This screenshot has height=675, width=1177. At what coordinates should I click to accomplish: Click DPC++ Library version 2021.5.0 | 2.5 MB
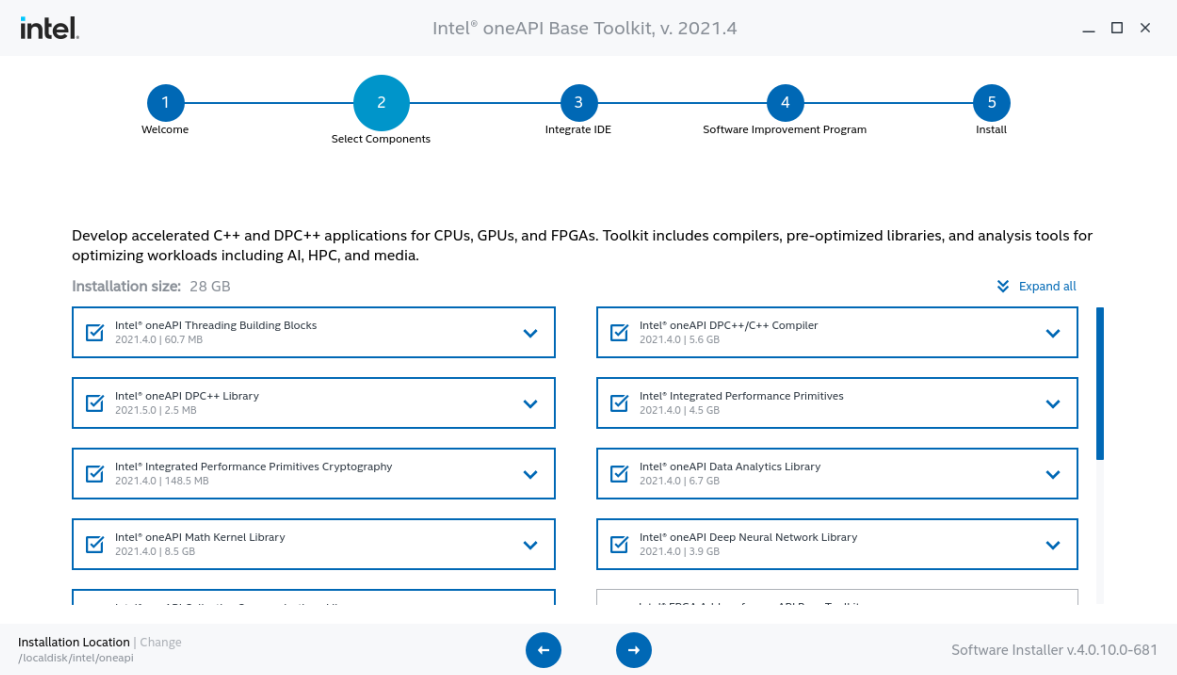point(155,410)
